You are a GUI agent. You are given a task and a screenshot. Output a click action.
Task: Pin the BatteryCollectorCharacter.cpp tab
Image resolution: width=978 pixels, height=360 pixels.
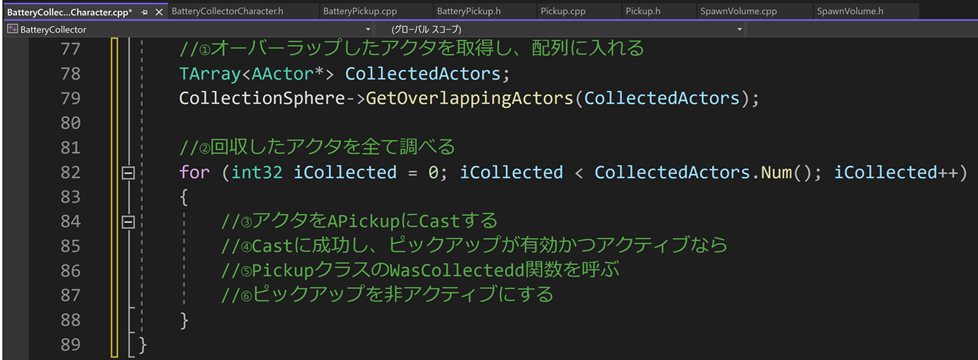click(144, 12)
